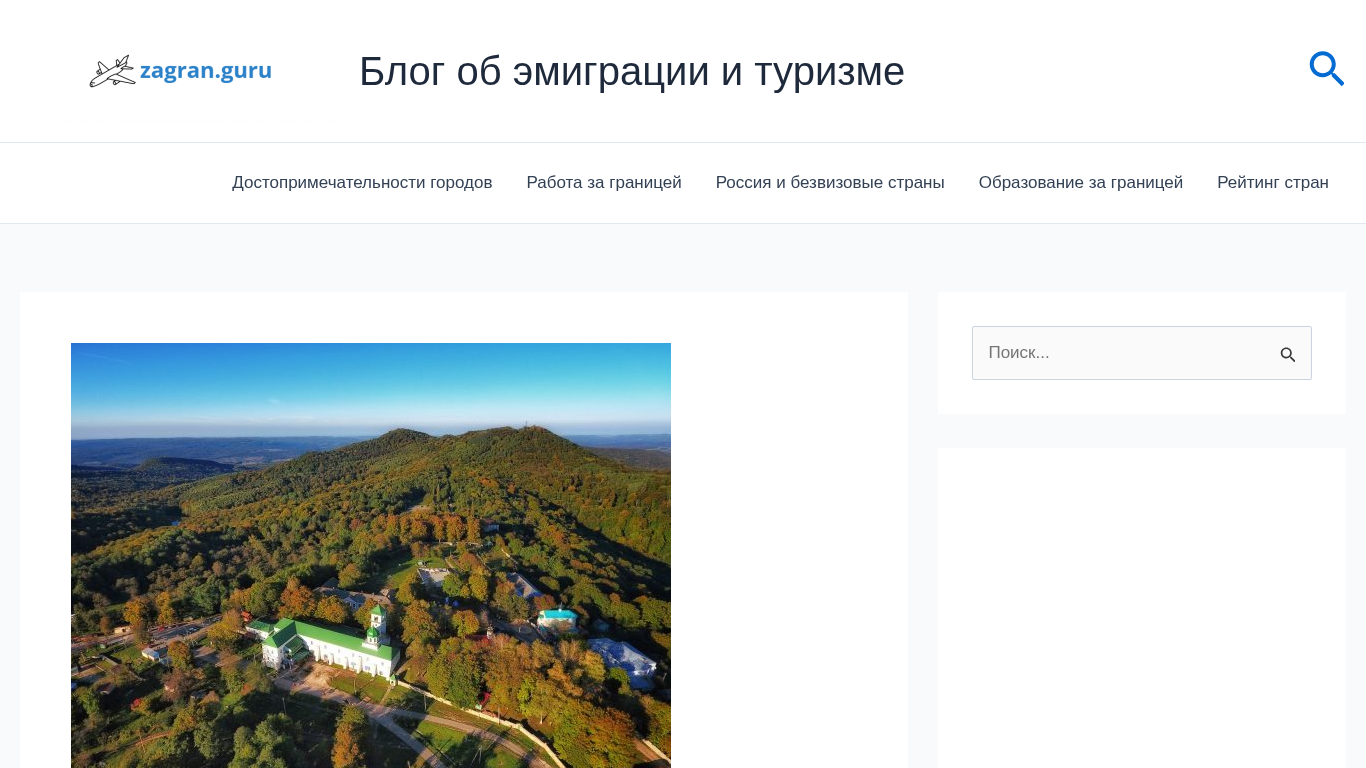The height and width of the screenshot is (768, 1366).
Task: Open Достопримечательности городов menu item
Action: tap(362, 183)
